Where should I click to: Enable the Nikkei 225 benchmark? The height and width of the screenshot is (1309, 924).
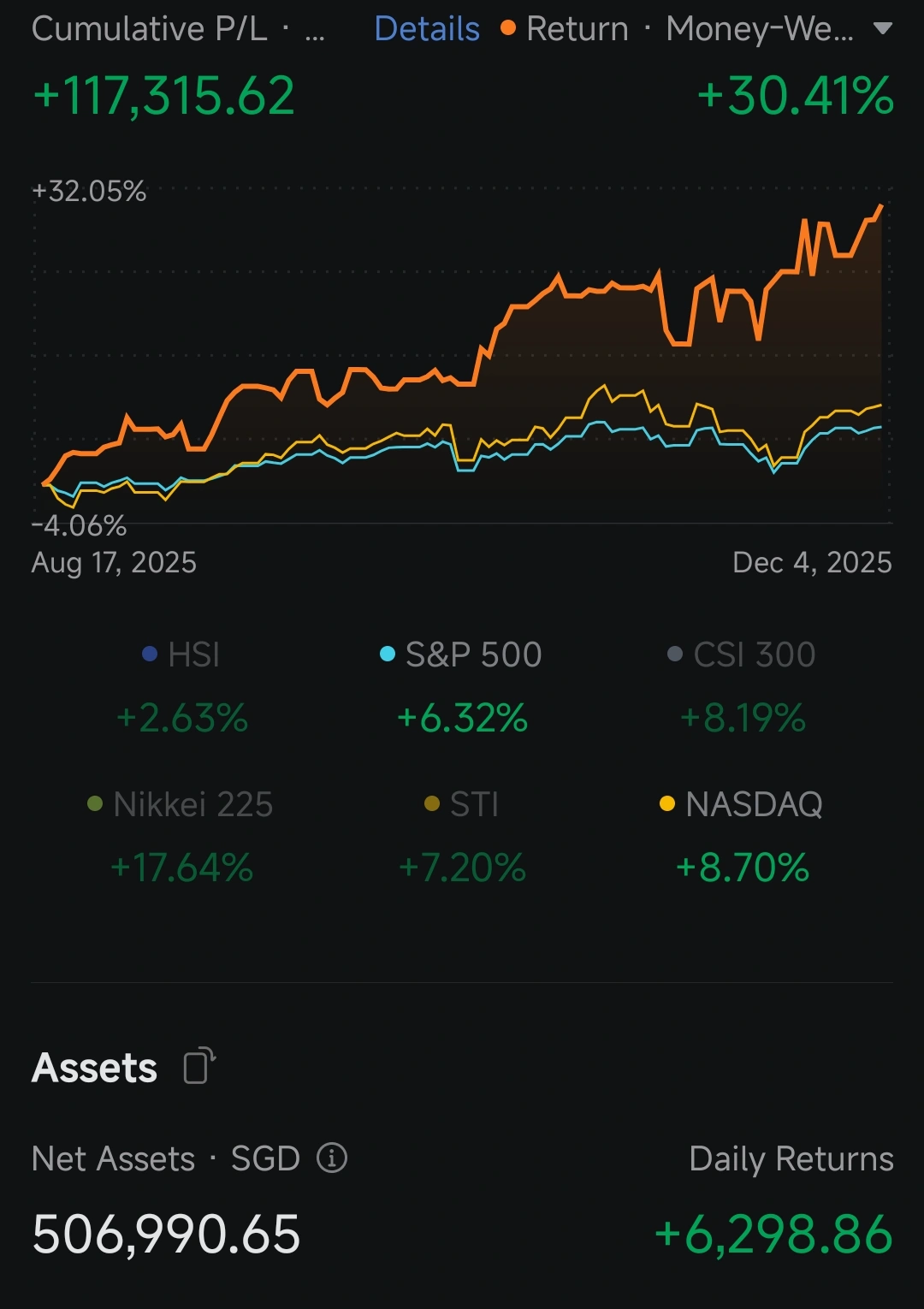point(181,836)
